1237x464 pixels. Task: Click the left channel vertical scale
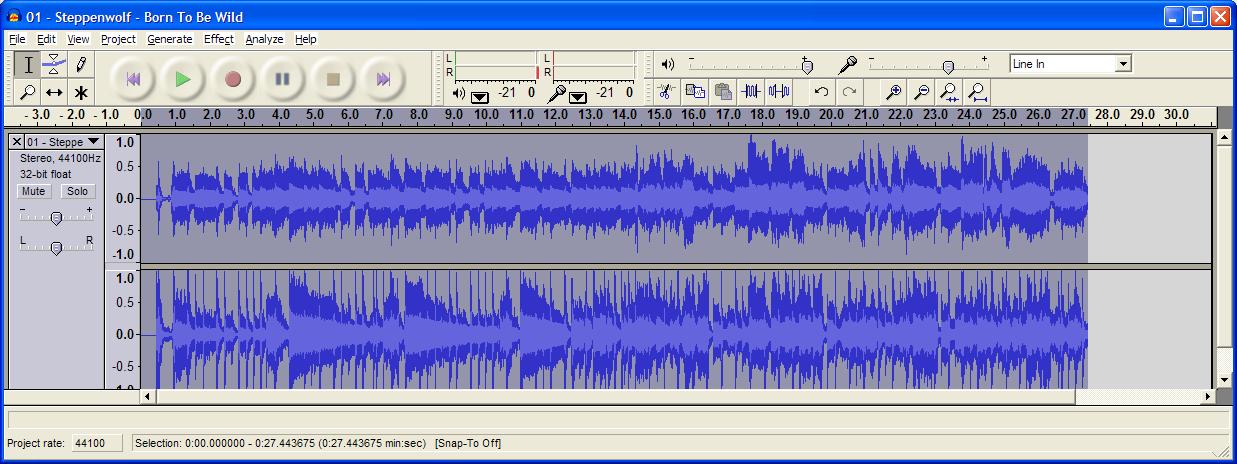pos(123,198)
